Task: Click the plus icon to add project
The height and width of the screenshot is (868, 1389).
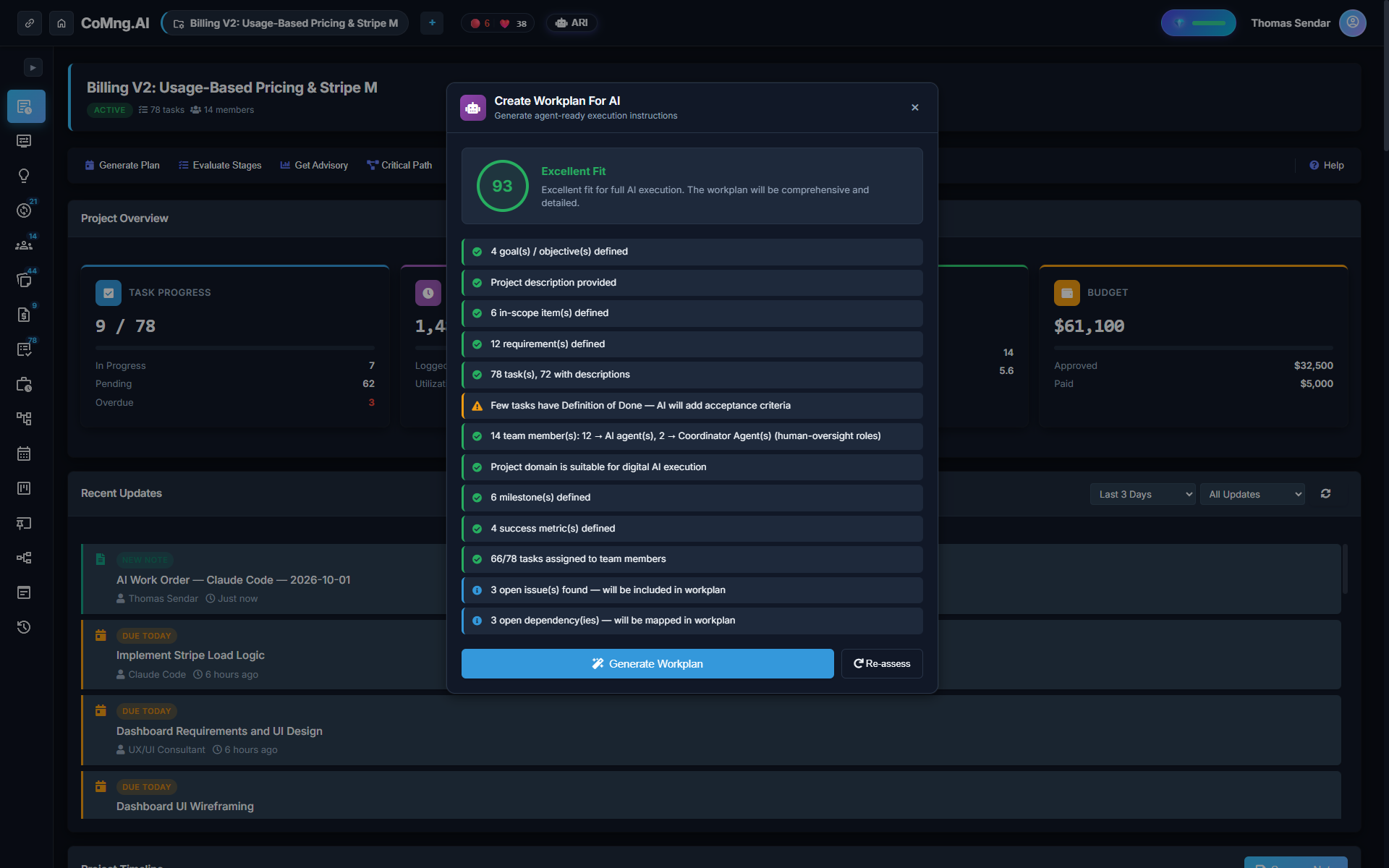Action: (432, 23)
